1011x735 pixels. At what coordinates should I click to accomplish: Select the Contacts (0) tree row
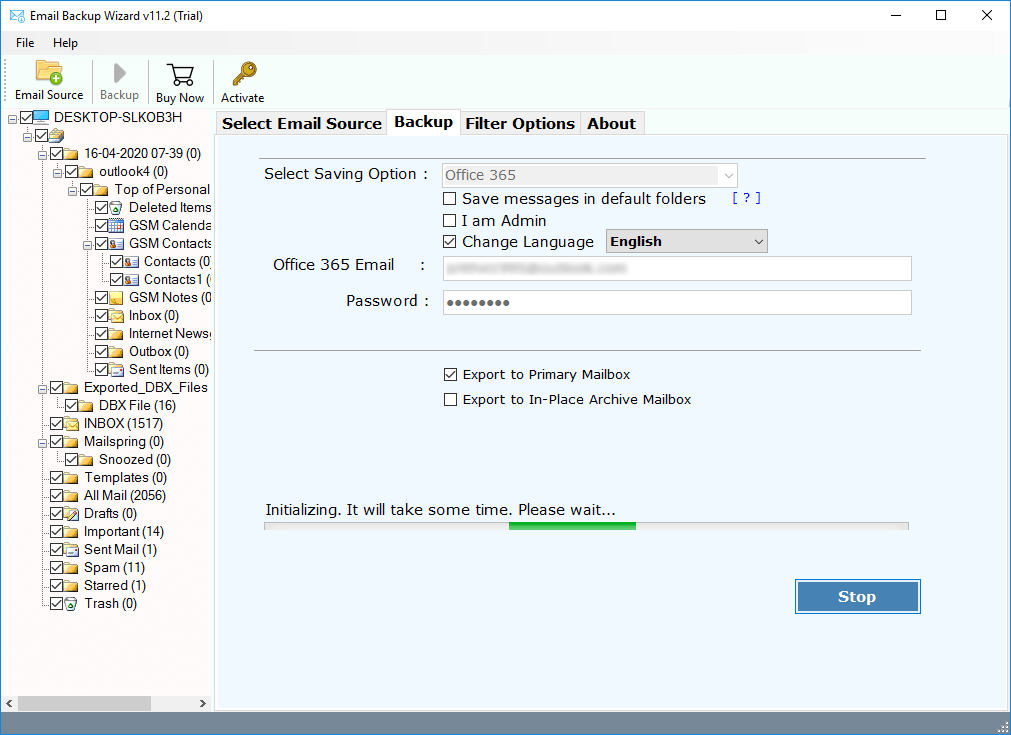pos(178,262)
